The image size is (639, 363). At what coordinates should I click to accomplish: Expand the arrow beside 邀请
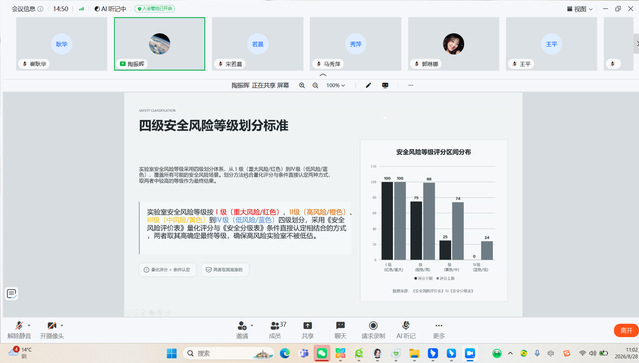tap(252, 326)
